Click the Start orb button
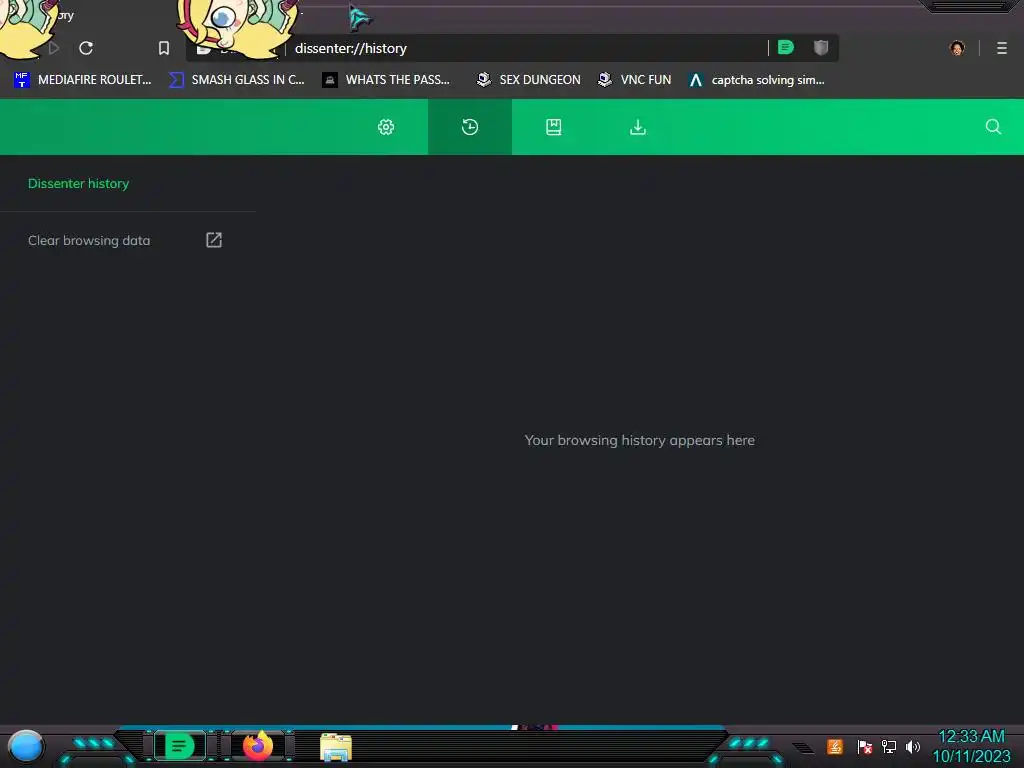The height and width of the screenshot is (768, 1024). [25, 746]
